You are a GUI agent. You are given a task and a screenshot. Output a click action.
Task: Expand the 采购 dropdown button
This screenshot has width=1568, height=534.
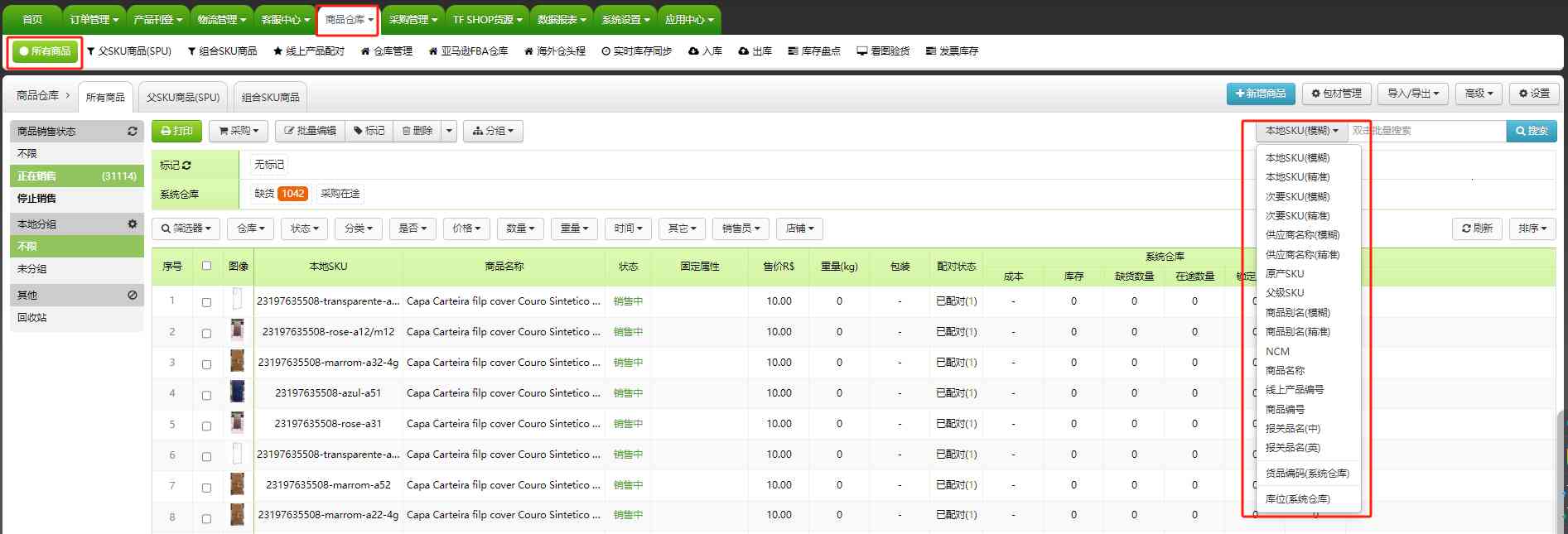click(239, 131)
